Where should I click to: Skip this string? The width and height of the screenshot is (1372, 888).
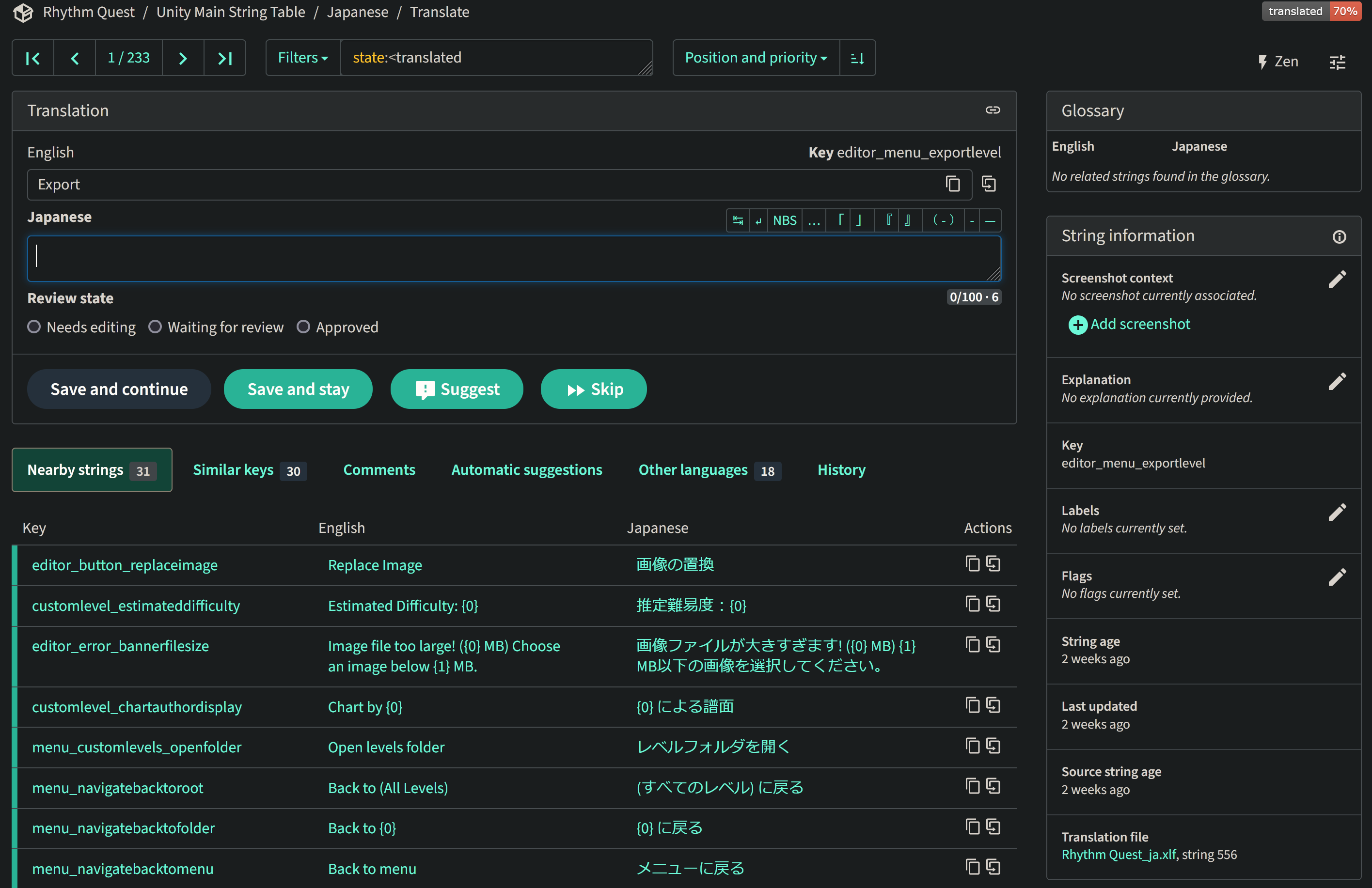tap(593, 389)
